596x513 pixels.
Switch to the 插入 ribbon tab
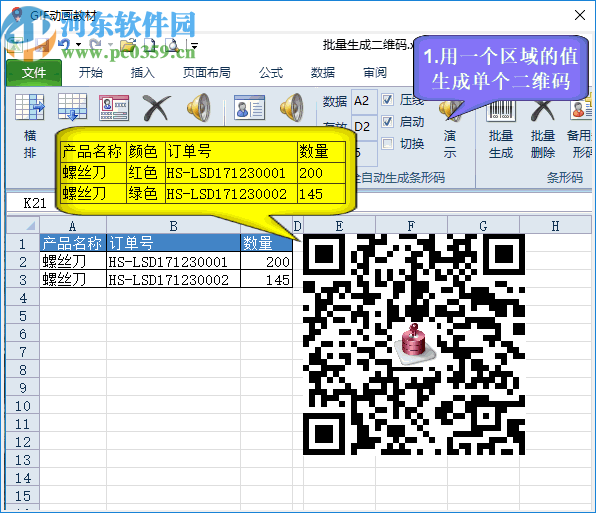(x=143, y=72)
